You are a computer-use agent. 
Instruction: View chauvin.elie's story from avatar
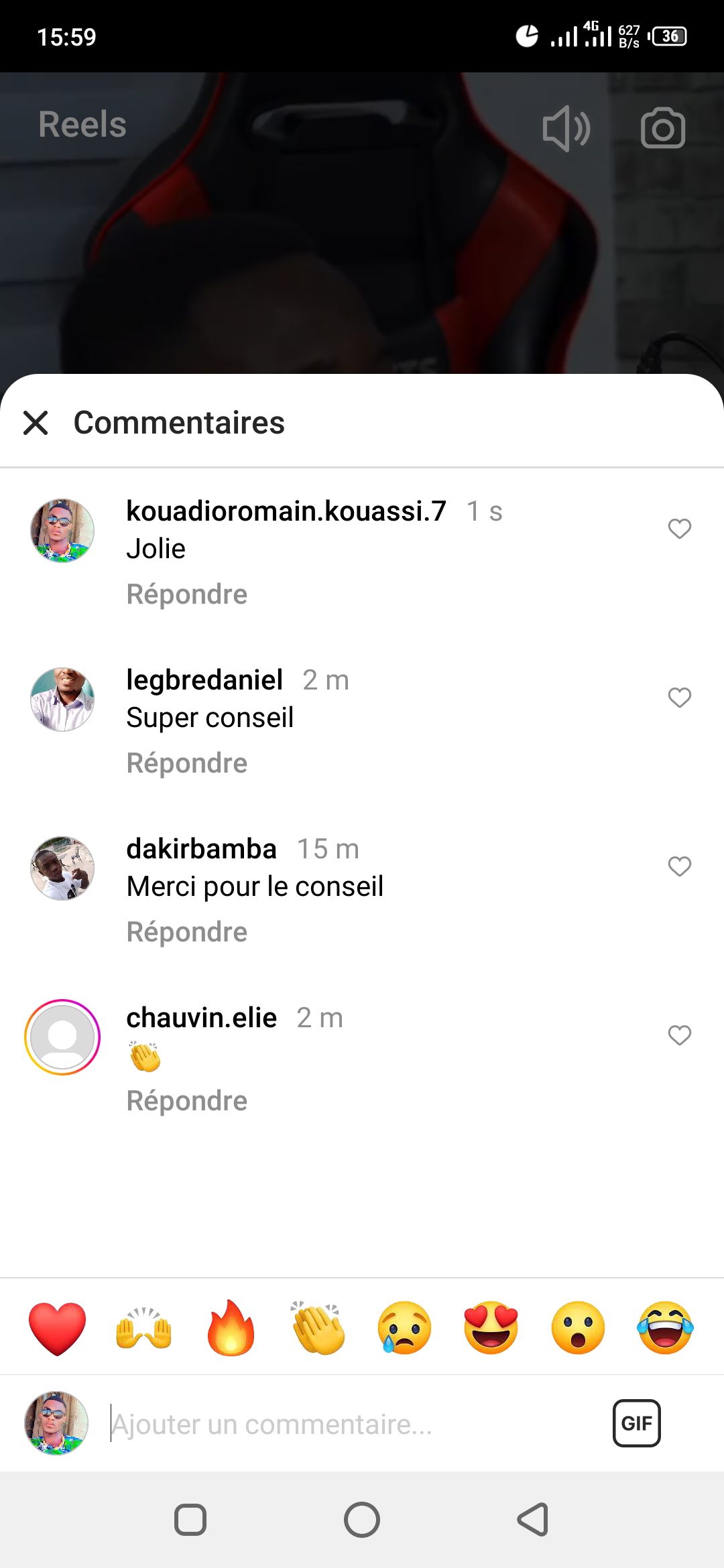pyautogui.click(x=62, y=1037)
